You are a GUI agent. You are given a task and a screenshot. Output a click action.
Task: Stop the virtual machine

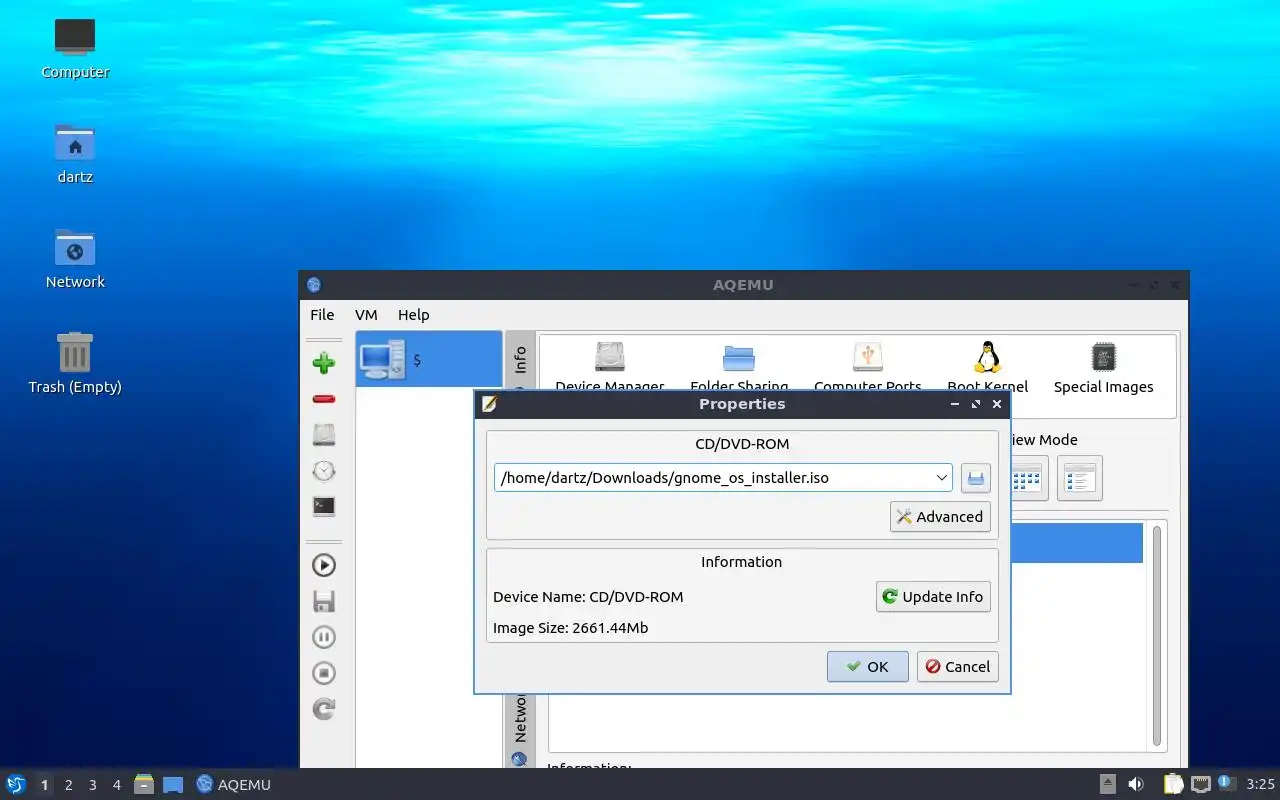pyautogui.click(x=323, y=673)
